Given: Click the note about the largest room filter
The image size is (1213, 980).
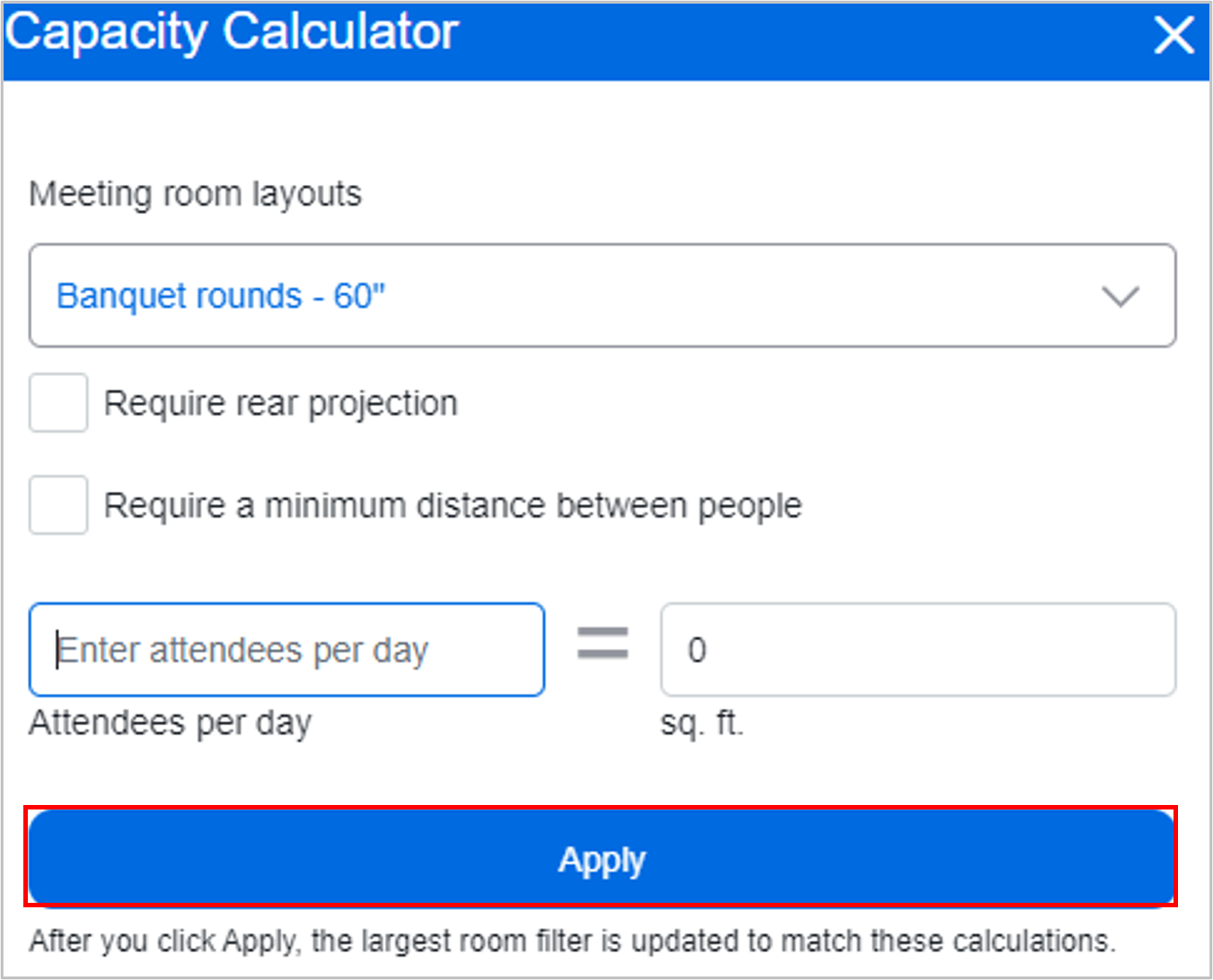Looking at the screenshot, I should pyautogui.click(x=572, y=941).
